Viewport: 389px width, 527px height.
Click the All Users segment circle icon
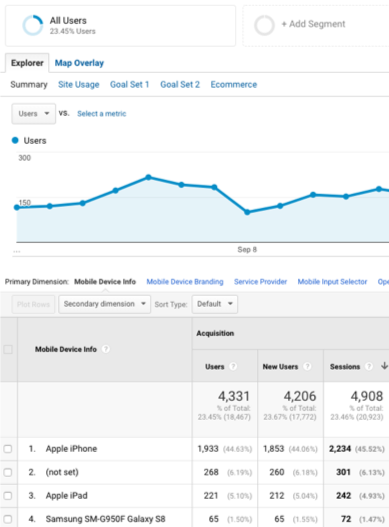pyautogui.click(x=33, y=25)
